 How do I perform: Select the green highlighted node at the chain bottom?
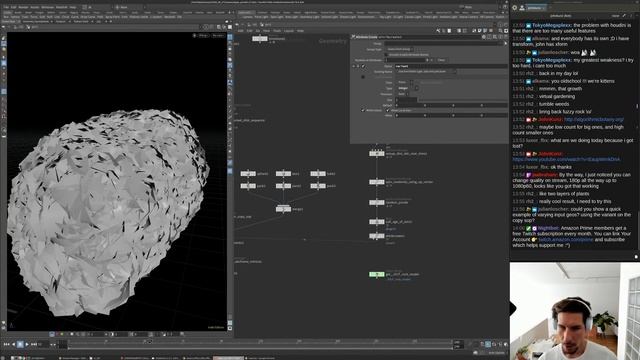(377, 274)
